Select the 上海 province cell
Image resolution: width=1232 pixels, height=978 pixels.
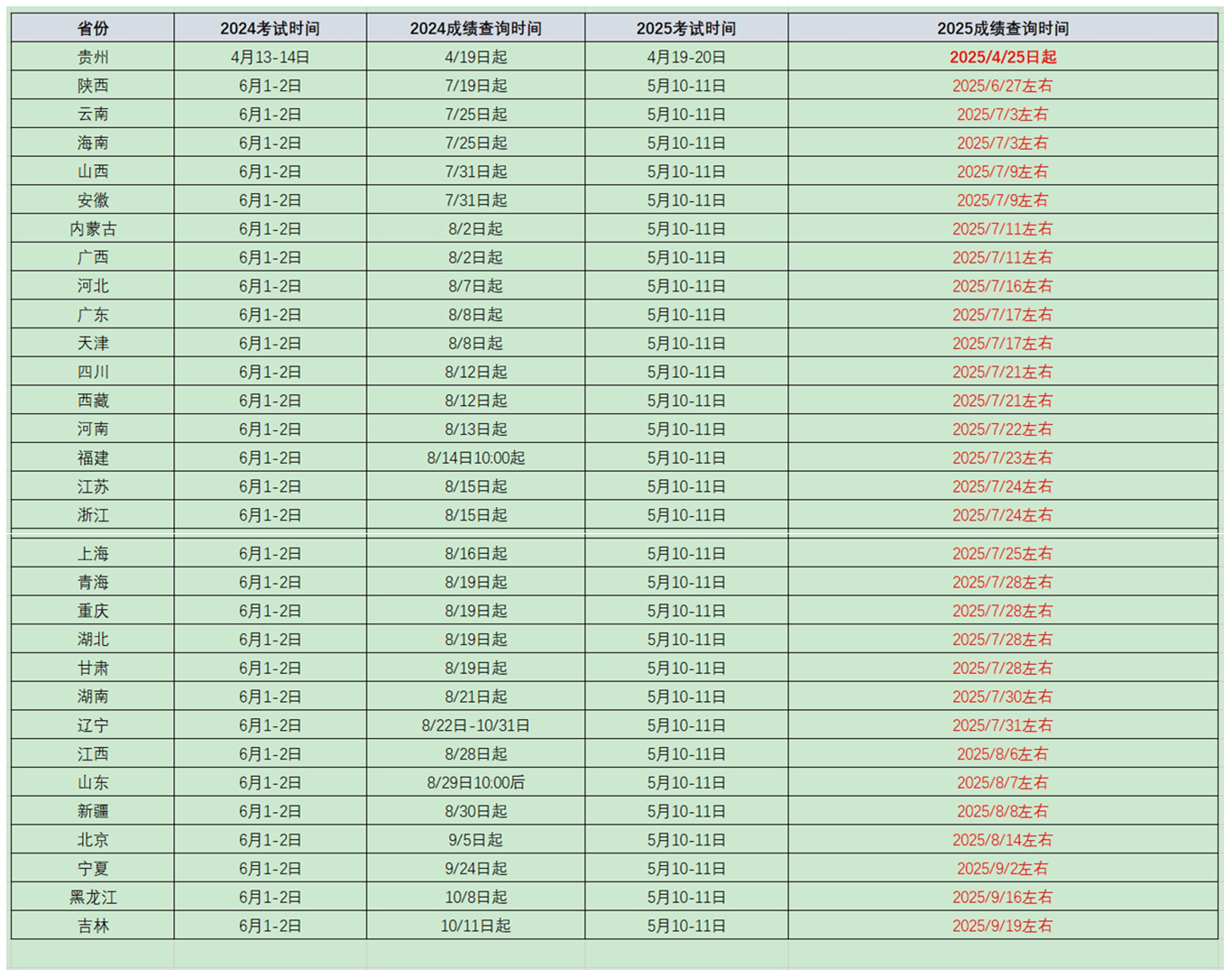point(93,554)
